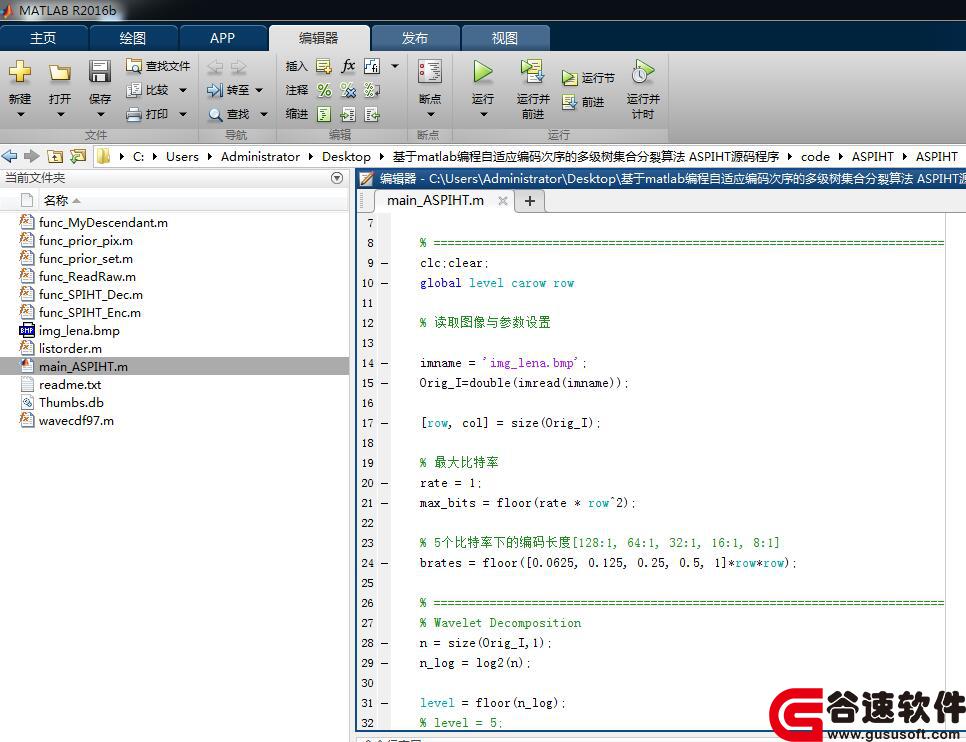This screenshot has height=742, width=966.
Task: Click the 名称 column header to sort
Action: pyautogui.click(x=55, y=200)
